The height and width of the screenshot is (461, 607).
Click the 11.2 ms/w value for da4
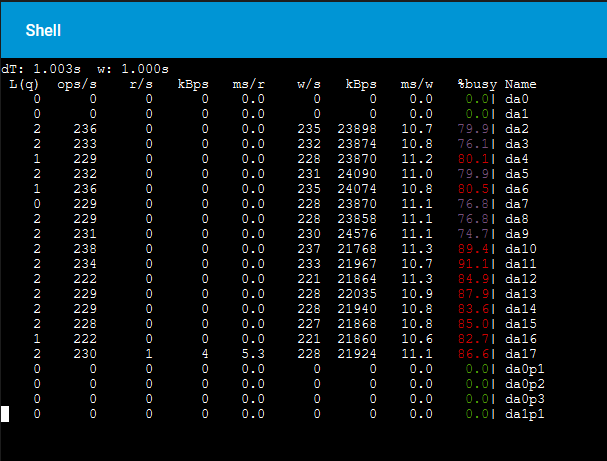pyautogui.click(x=417, y=159)
